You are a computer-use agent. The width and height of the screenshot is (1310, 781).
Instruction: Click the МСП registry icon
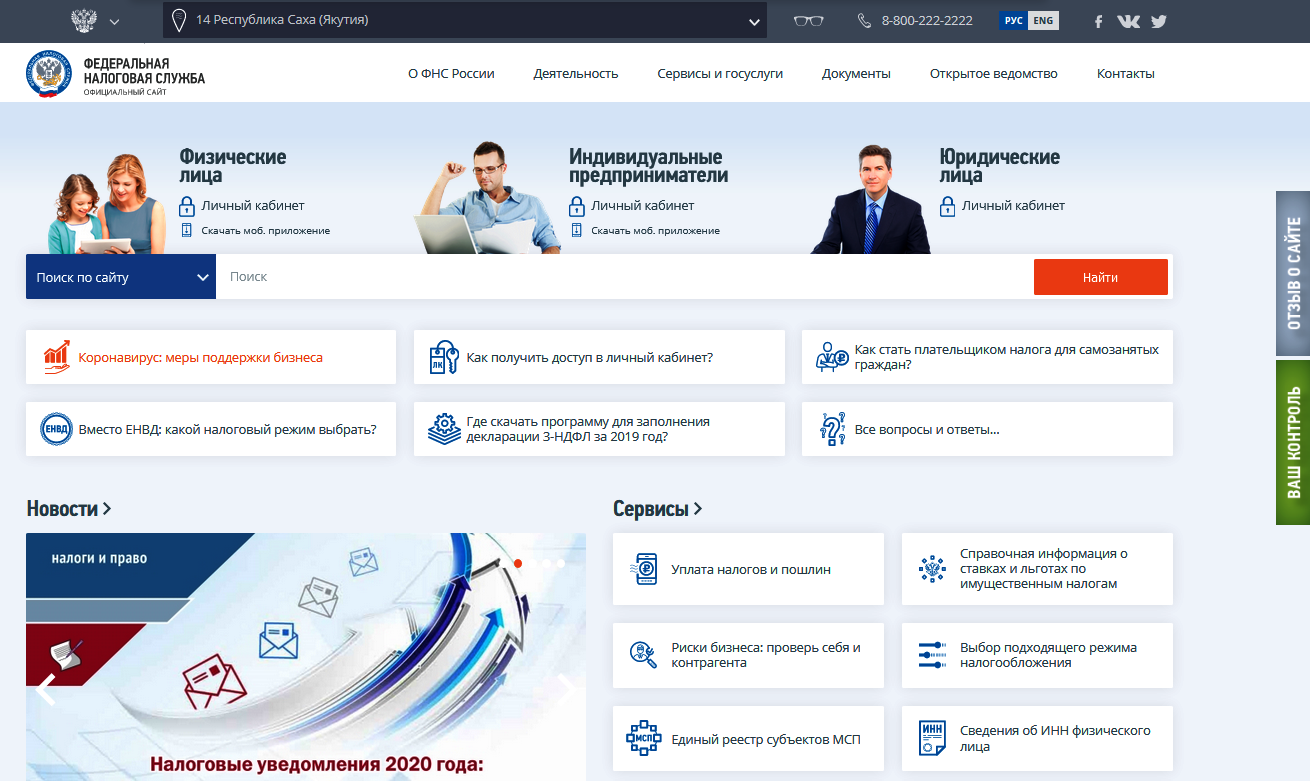click(643, 740)
